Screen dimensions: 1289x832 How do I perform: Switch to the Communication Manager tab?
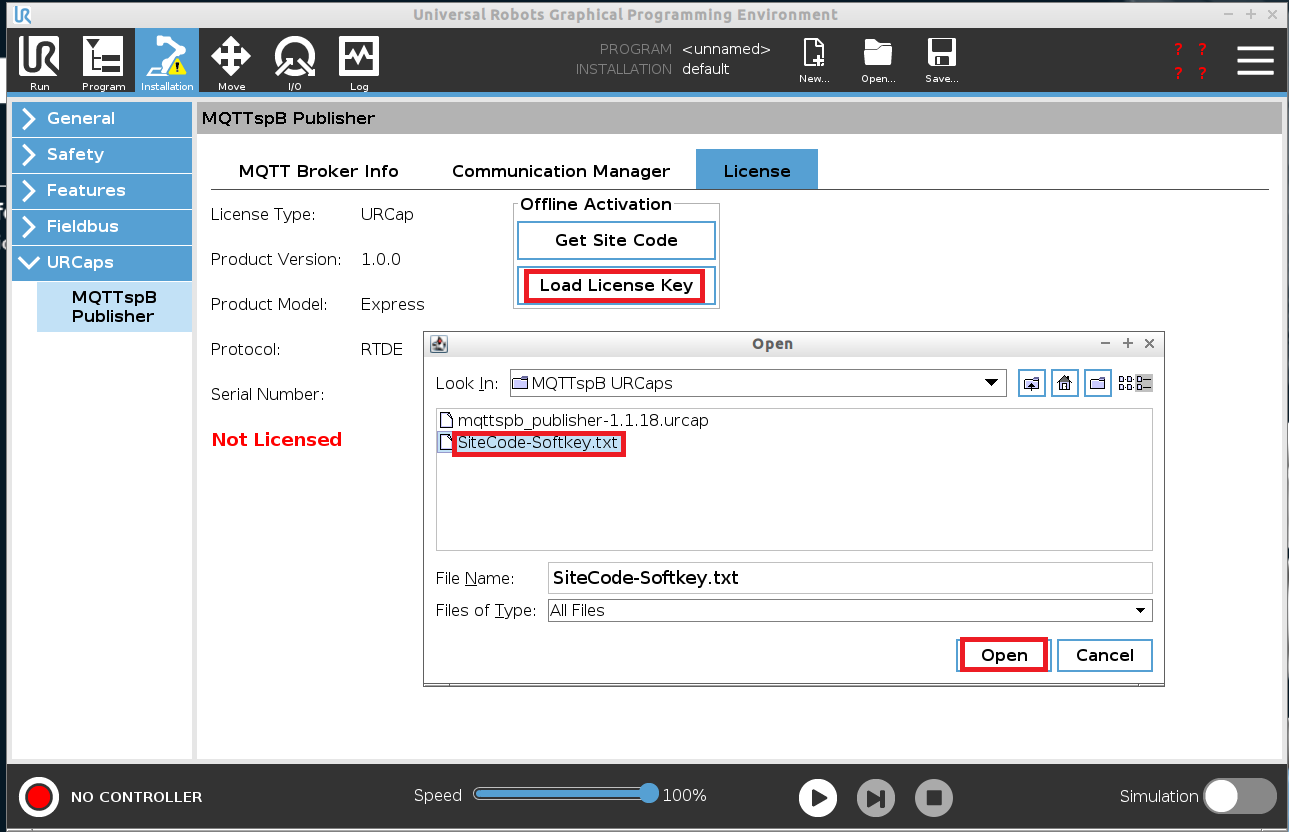click(x=561, y=171)
